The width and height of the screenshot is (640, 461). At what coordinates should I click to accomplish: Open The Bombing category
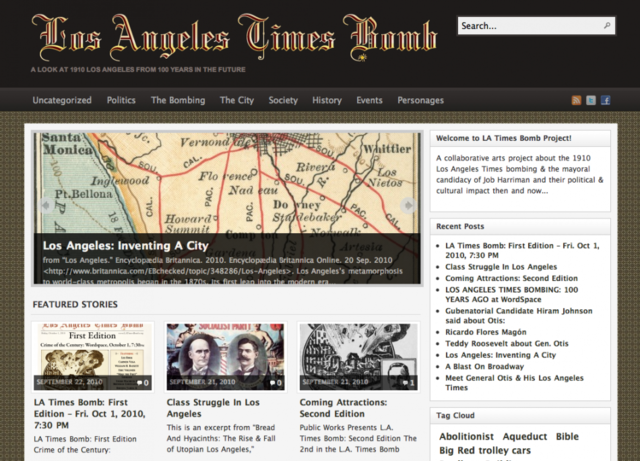click(178, 100)
